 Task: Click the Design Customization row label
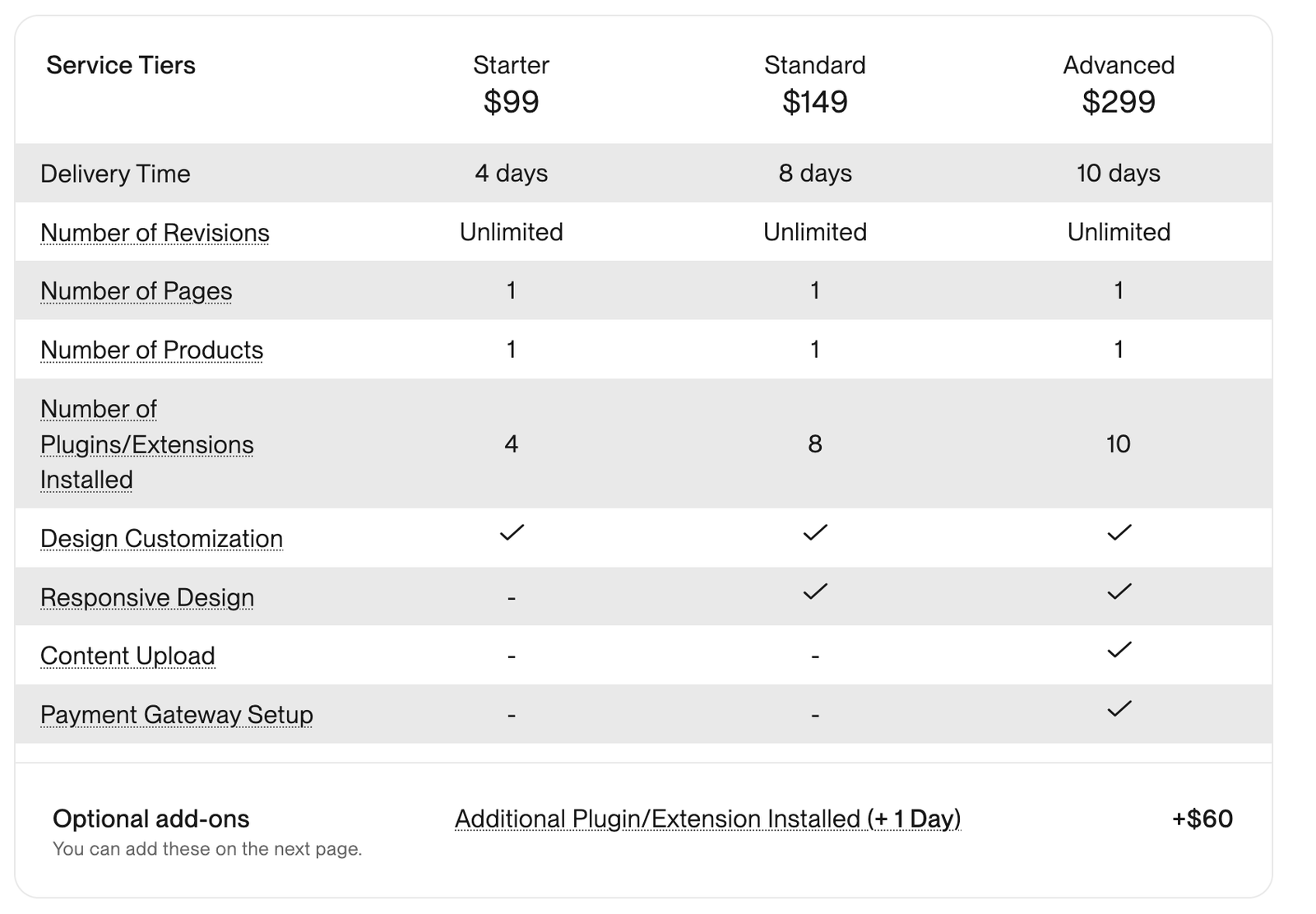[x=162, y=539]
